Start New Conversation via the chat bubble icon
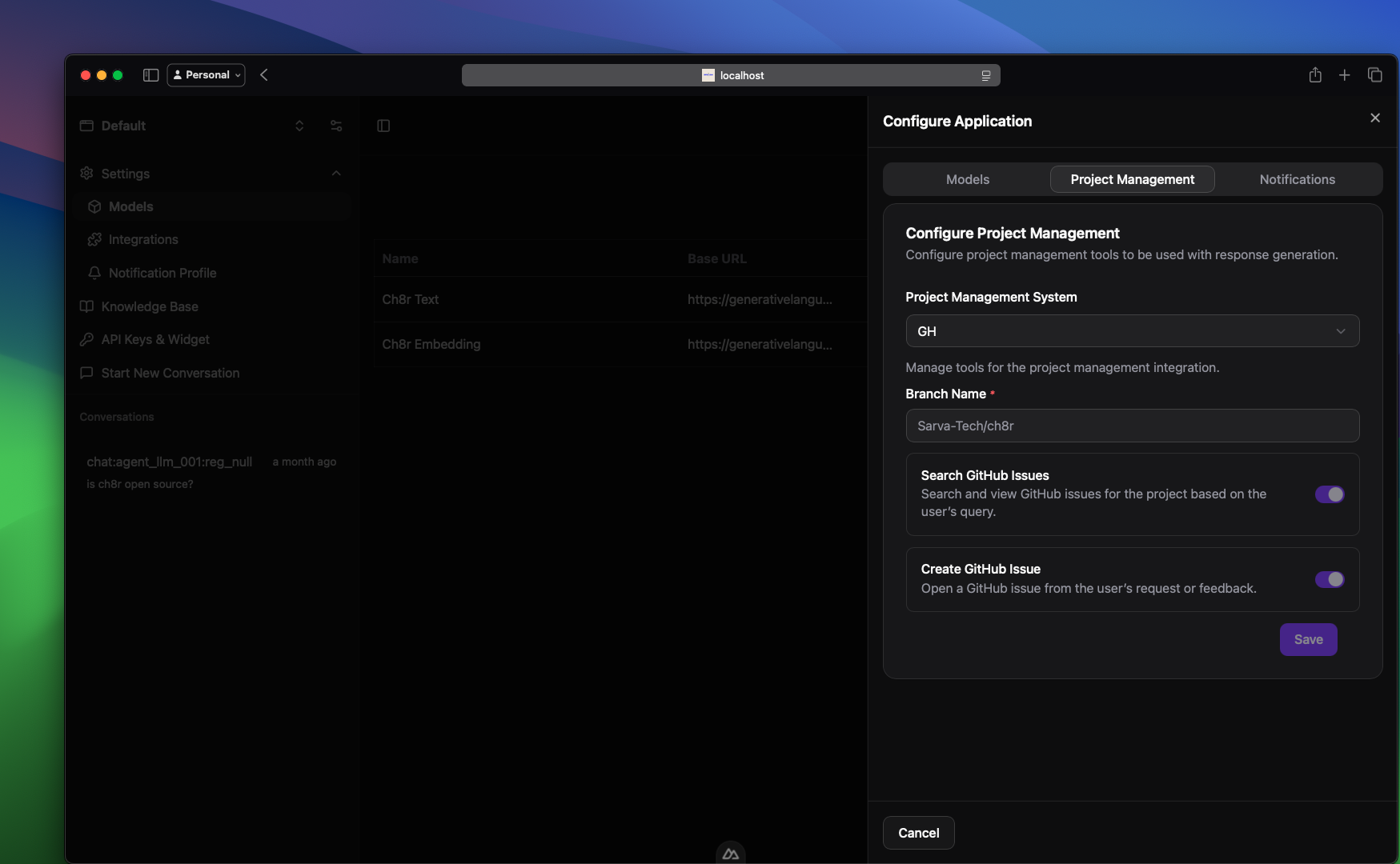This screenshot has height=864, width=1400. click(86, 373)
